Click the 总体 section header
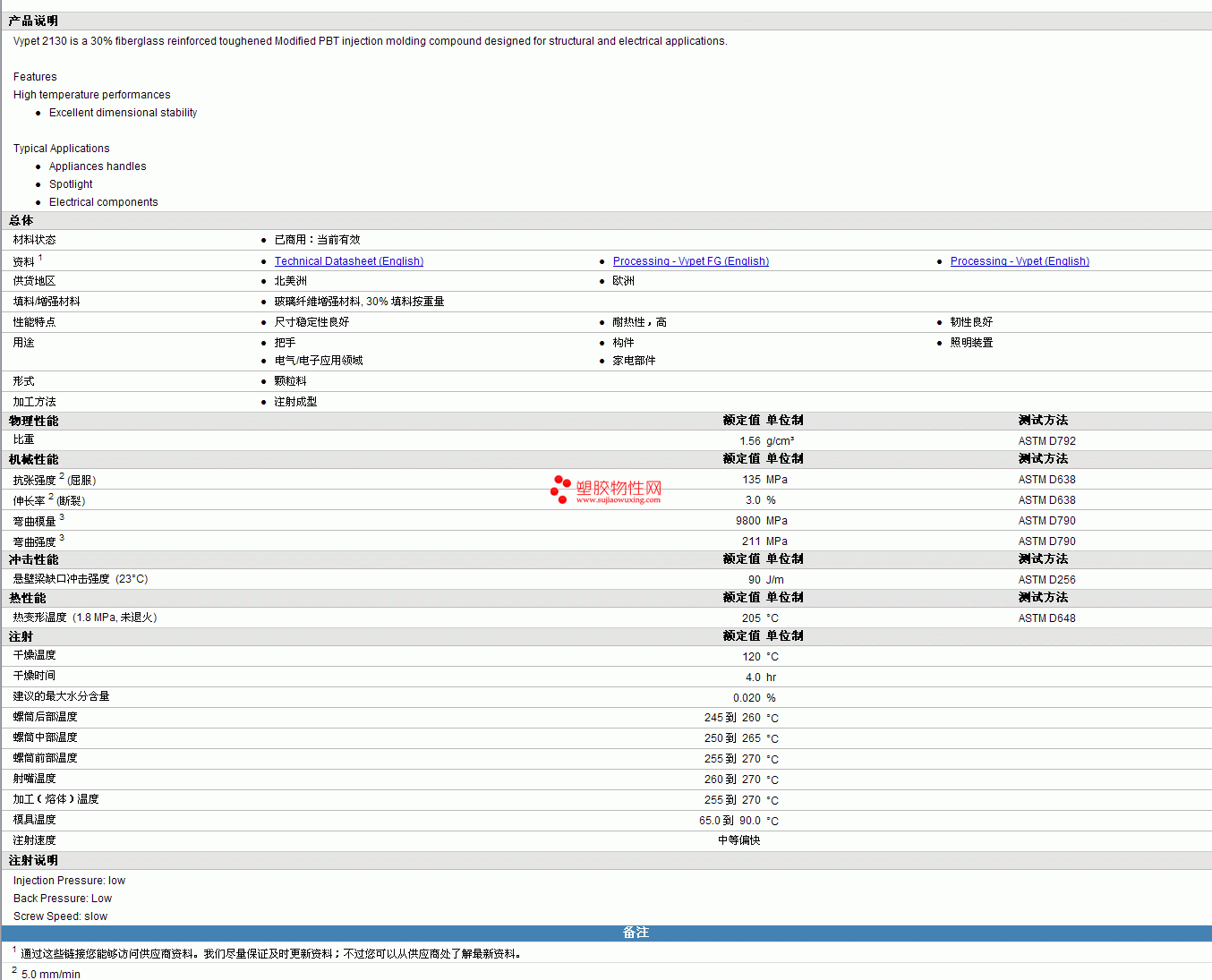The width and height of the screenshot is (1212, 980). [x=21, y=220]
